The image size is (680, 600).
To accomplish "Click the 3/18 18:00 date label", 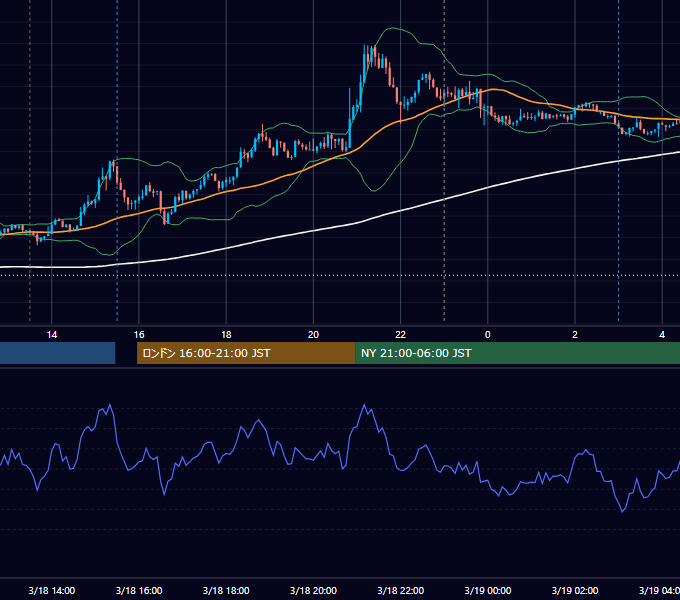I will [x=226, y=590].
